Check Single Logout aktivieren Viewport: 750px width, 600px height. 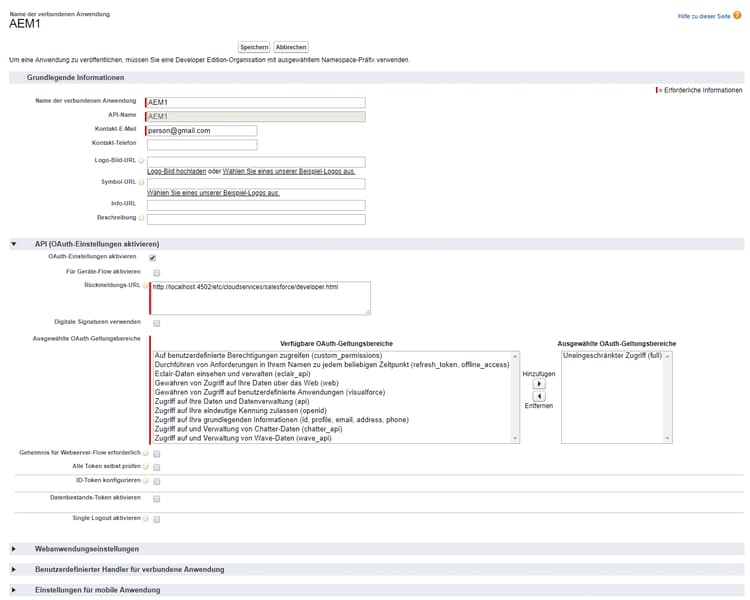156,519
